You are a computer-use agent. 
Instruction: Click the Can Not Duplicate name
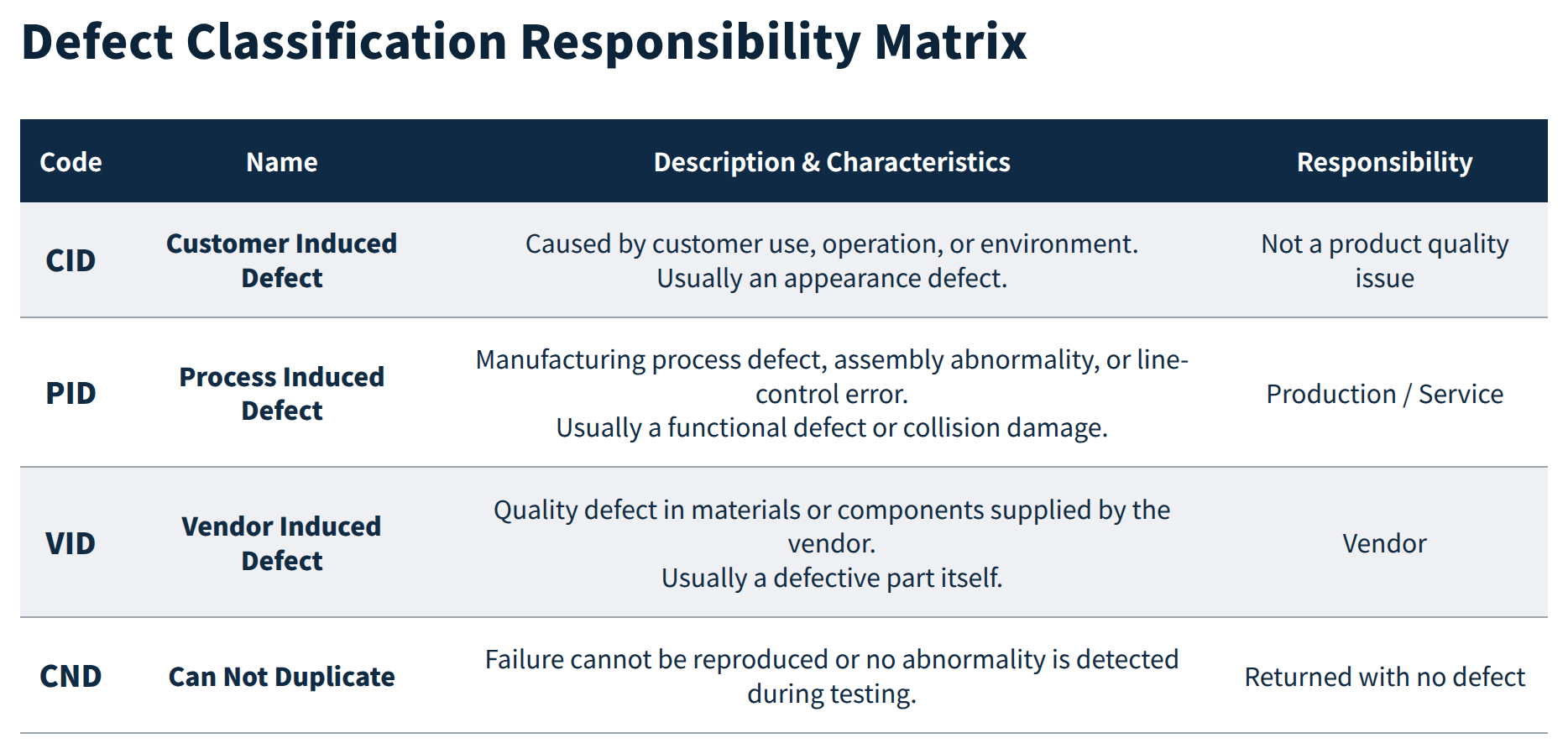click(282, 677)
